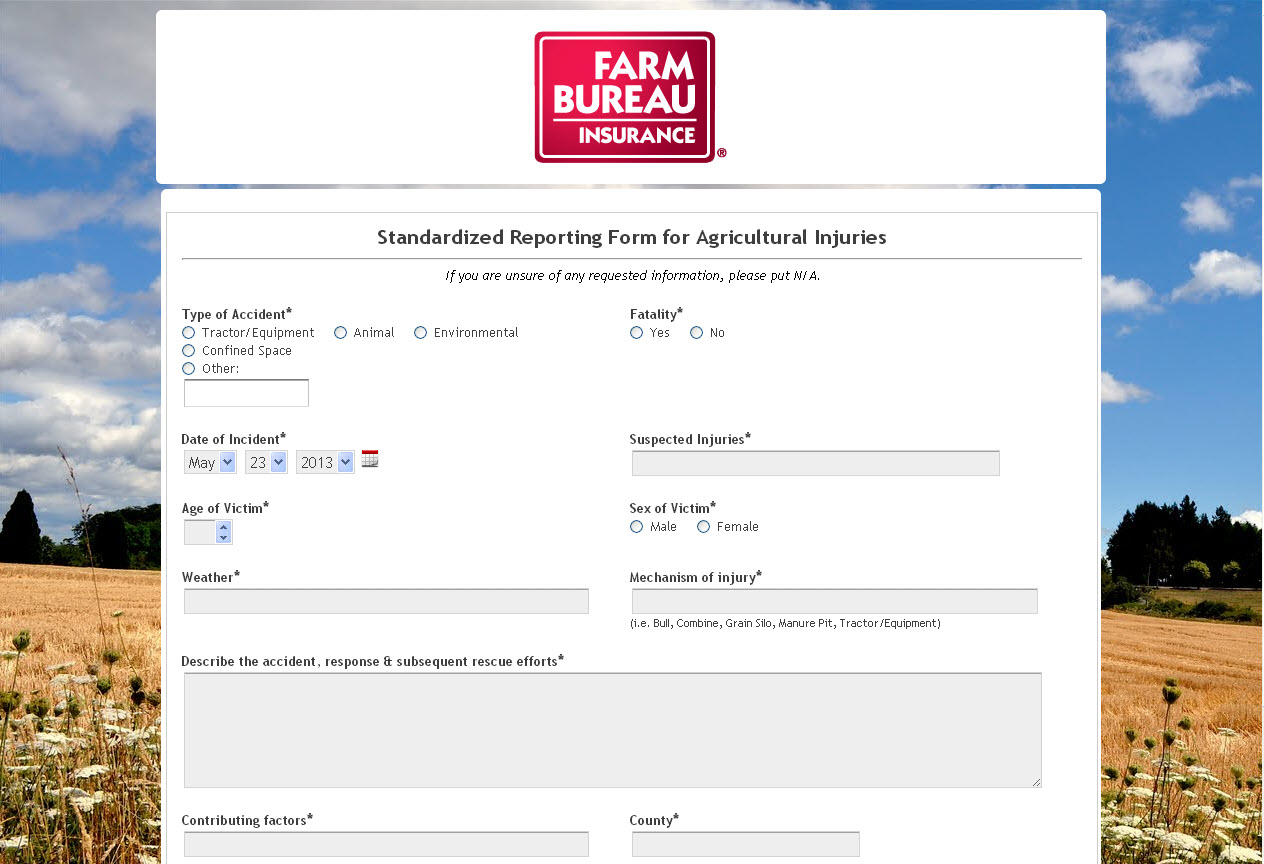Viewport: 1264px width, 864px height.
Task: Open the month dropdown showing May
Action: pyautogui.click(x=210, y=462)
